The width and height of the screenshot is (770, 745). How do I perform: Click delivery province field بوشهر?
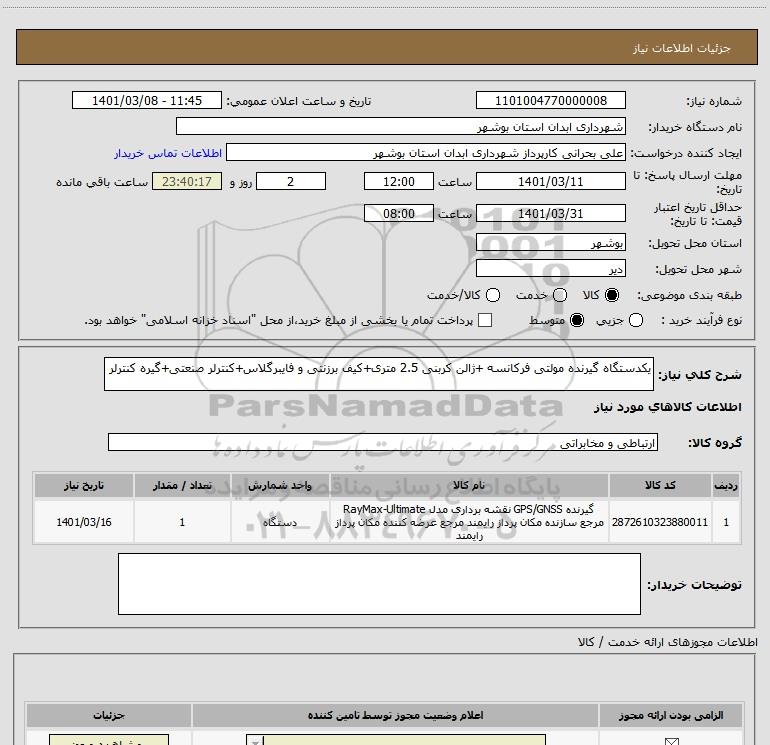(550, 242)
